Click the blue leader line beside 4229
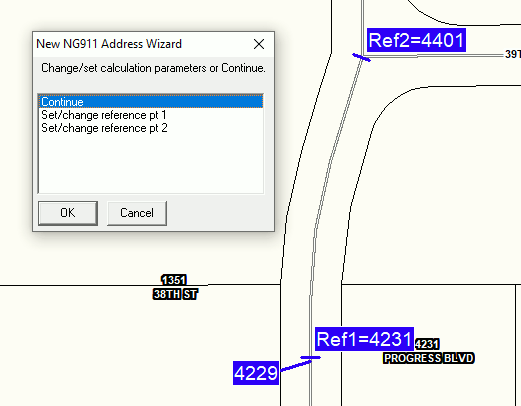The height and width of the screenshot is (406, 521). pyautogui.click(x=296, y=366)
